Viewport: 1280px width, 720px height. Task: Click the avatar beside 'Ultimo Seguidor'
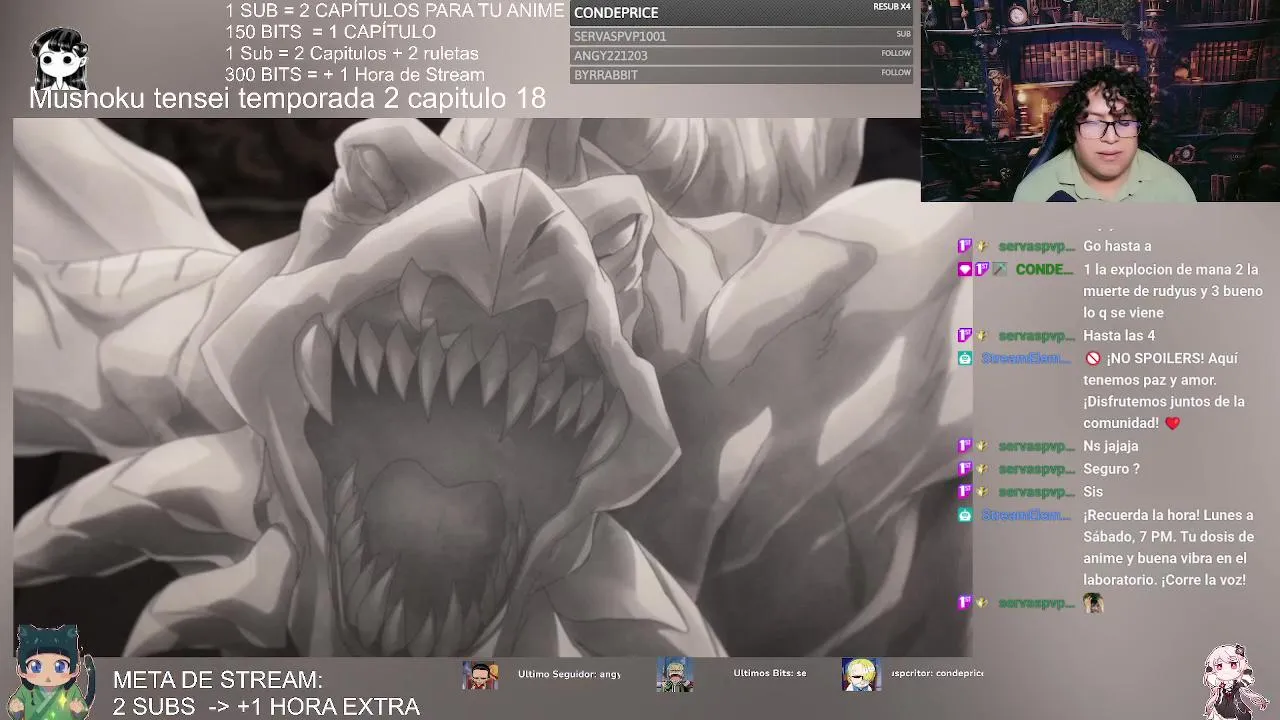tap(480, 675)
